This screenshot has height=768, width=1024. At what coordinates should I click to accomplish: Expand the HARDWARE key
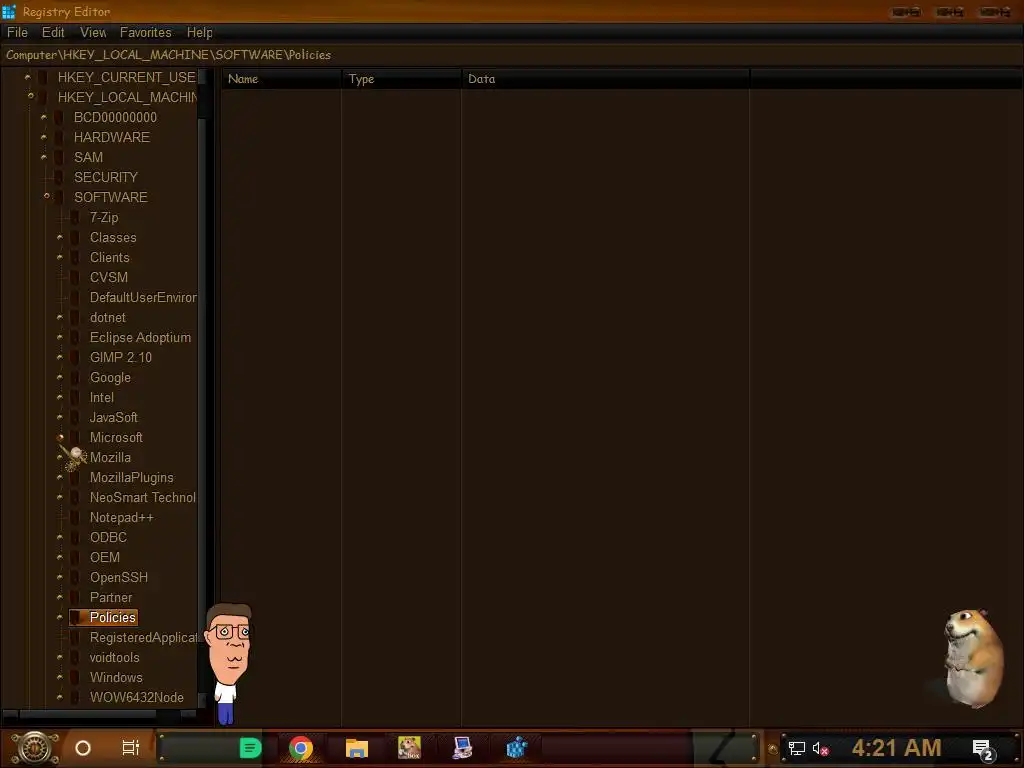click(44, 137)
